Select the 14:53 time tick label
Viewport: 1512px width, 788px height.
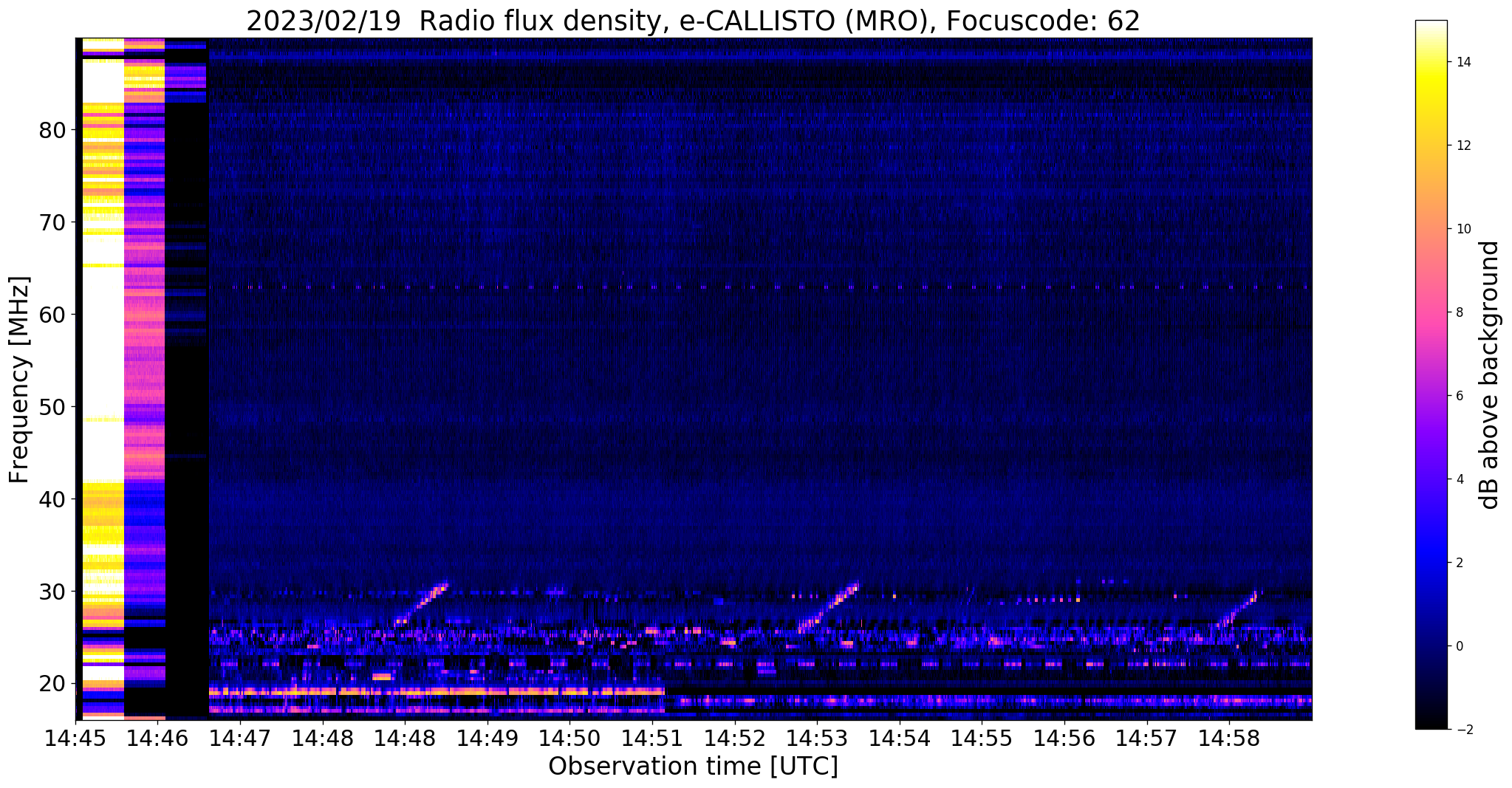(817, 738)
